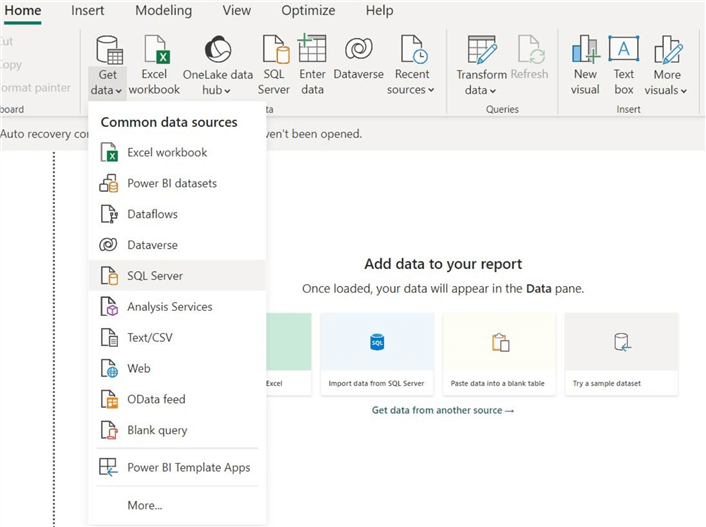Viewport: 706px width, 527px height.
Task: Click the Power BI datasets text in the list
Action: (172, 183)
